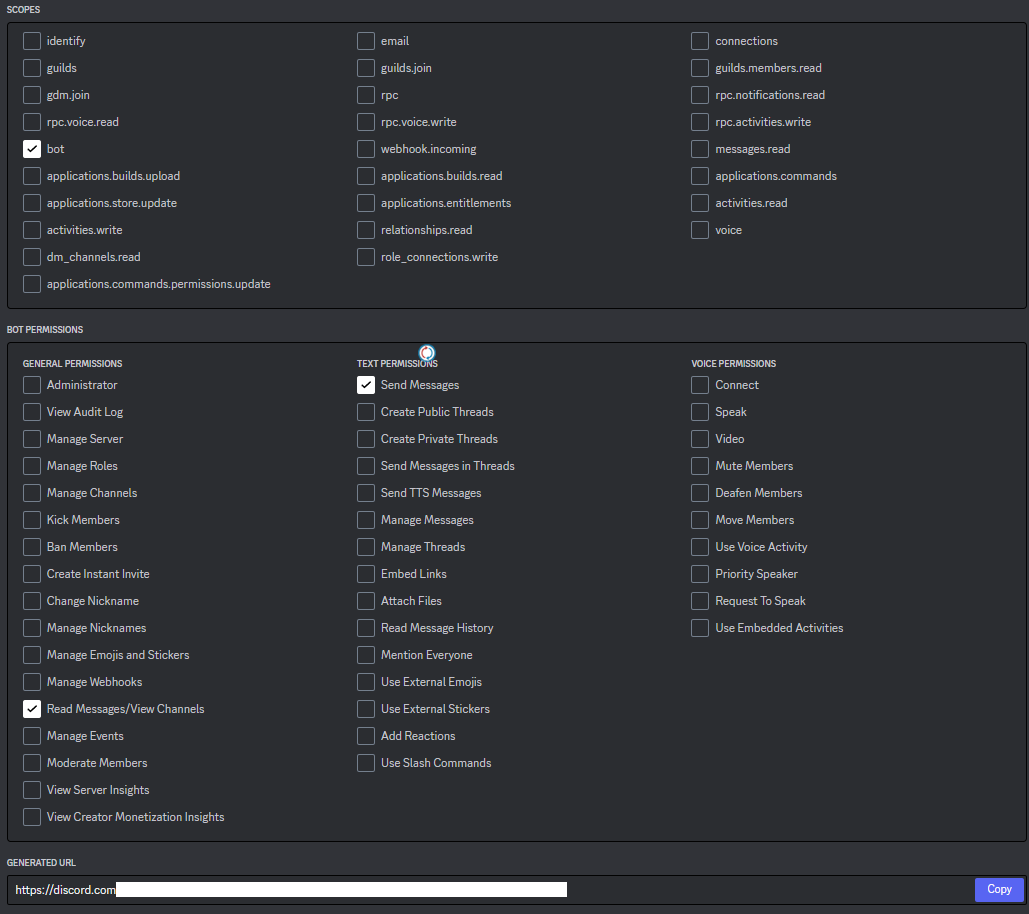1029x914 pixels.
Task: Copy the generated URL
Action: pos(999,889)
